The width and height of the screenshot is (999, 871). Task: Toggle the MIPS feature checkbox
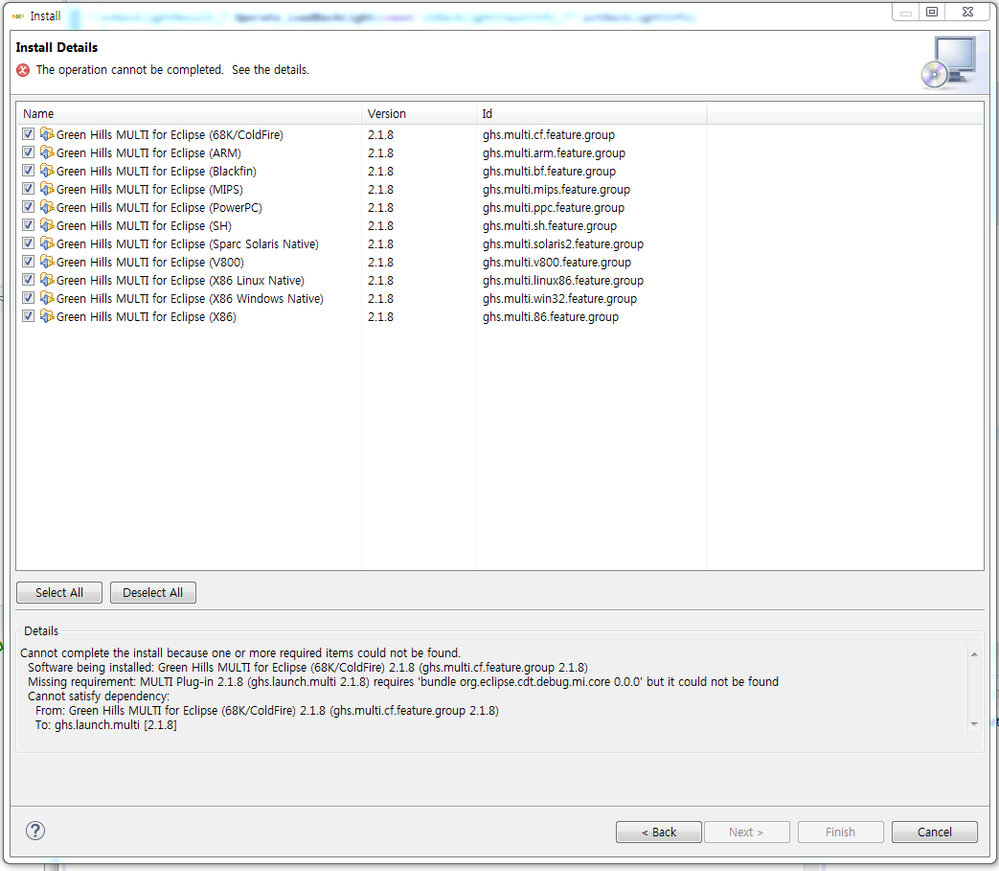(28, 189)
